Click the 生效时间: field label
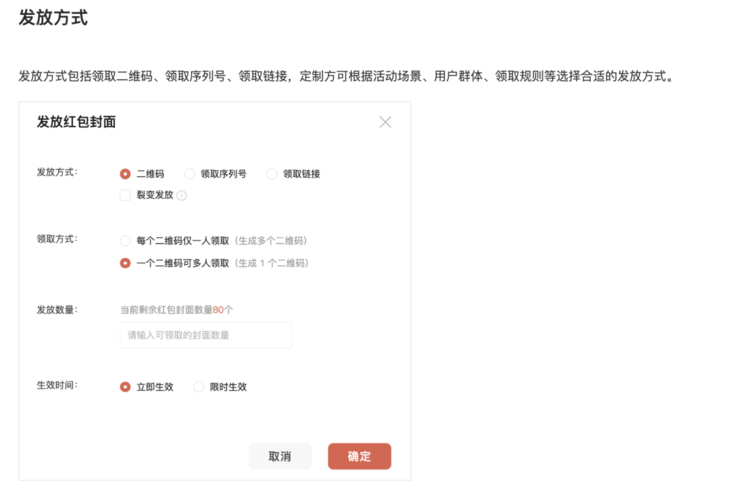730x496 pixels. pyautogui.click(x=57, y=385)
